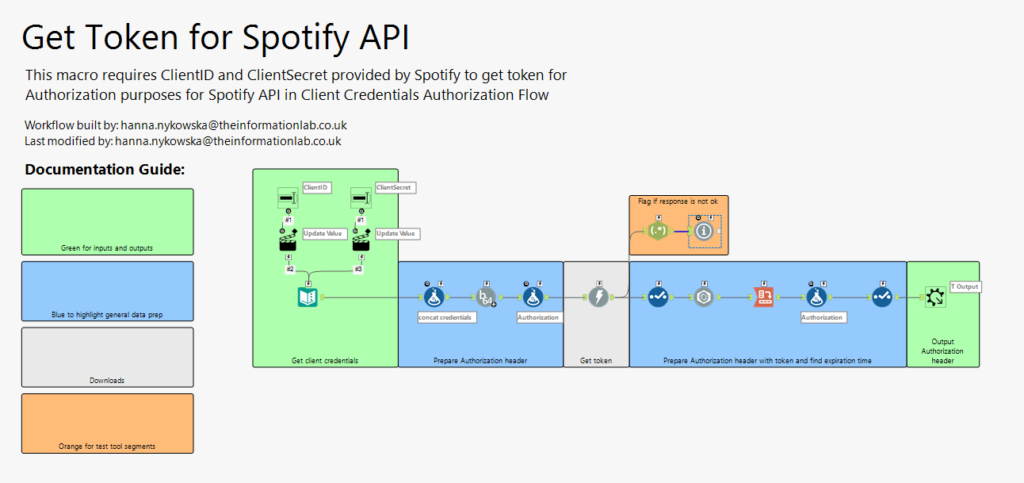Click the Last modified by email line
This screenshot has height=483, width=1024.
click(183, 140)
